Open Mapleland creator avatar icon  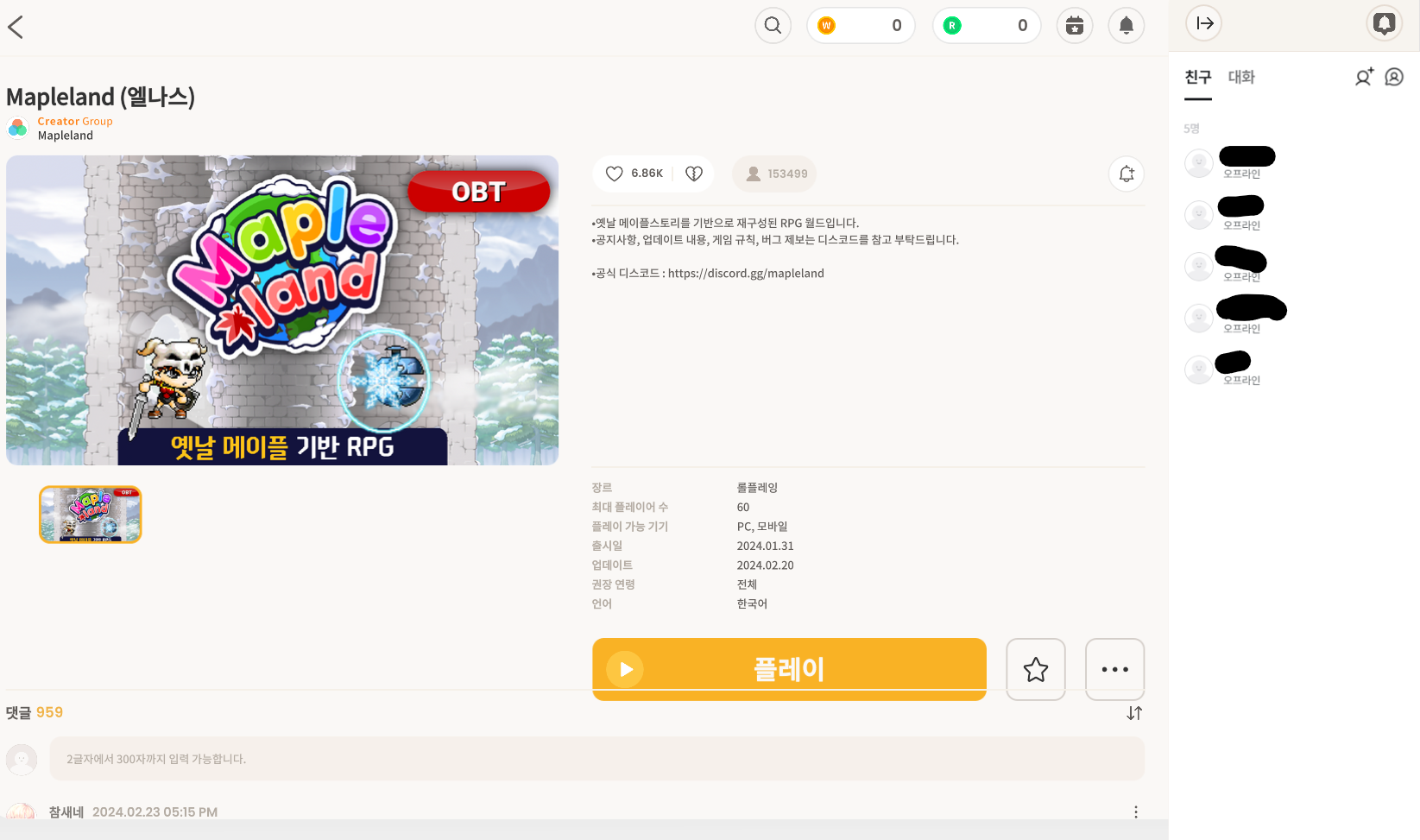pos(17,128)
